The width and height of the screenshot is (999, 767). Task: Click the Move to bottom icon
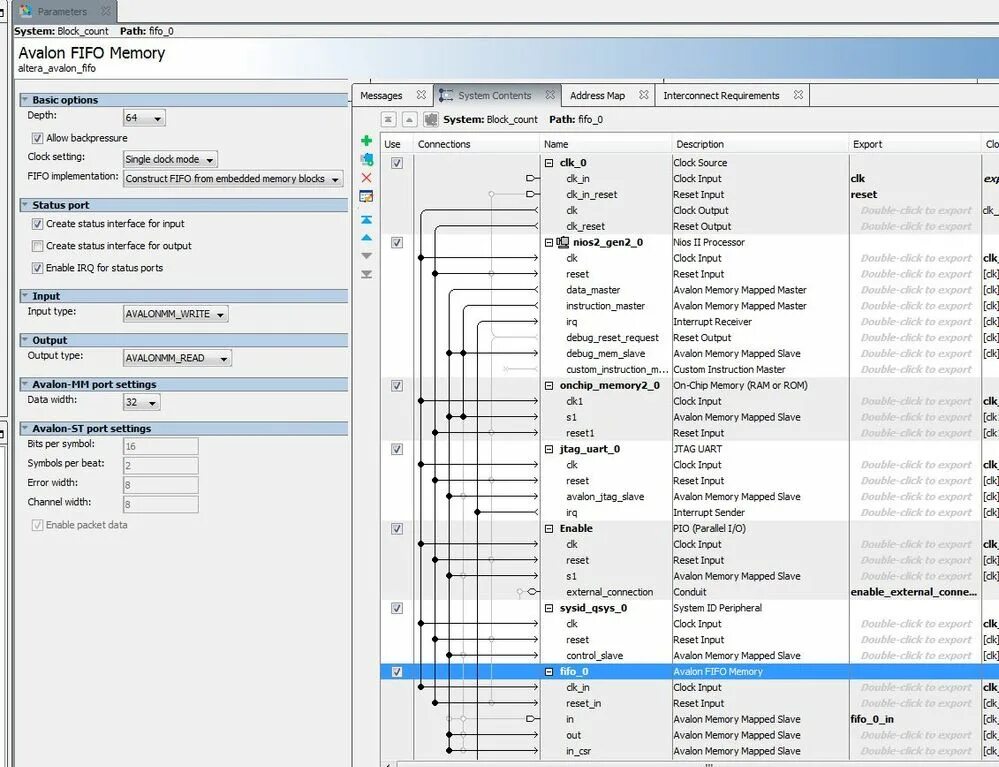click(x=367, y=272)
